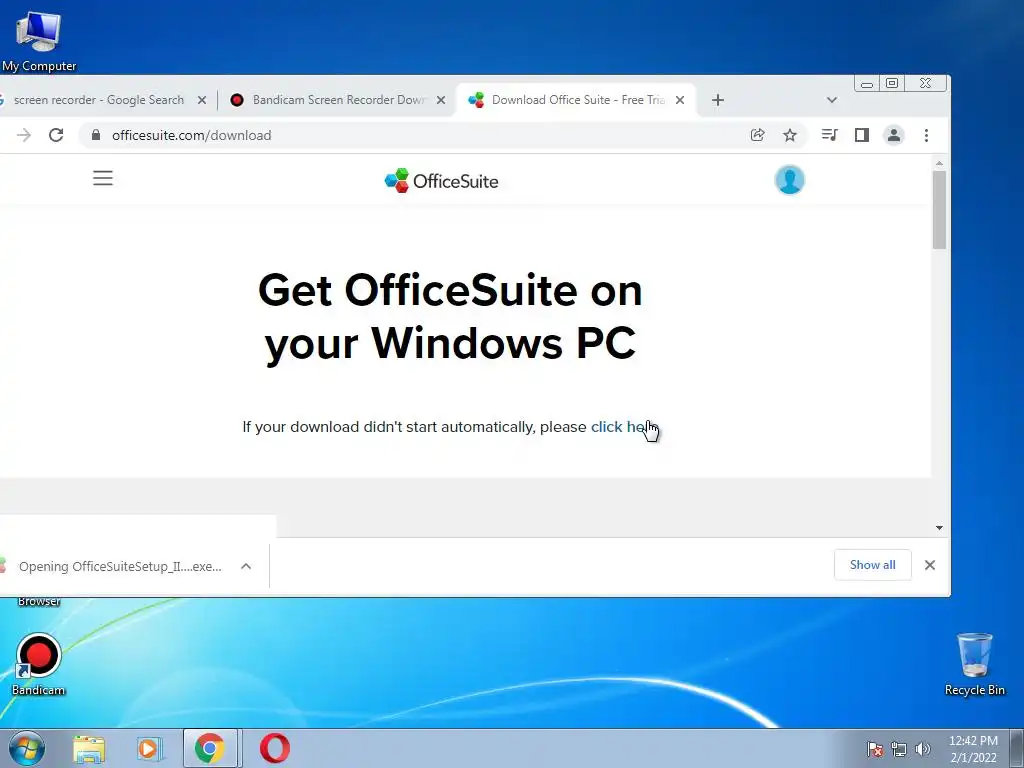Expand OfficeSuiteSetup download options chevron
The image size is (1024, 768).
click(x=246, y=566)
